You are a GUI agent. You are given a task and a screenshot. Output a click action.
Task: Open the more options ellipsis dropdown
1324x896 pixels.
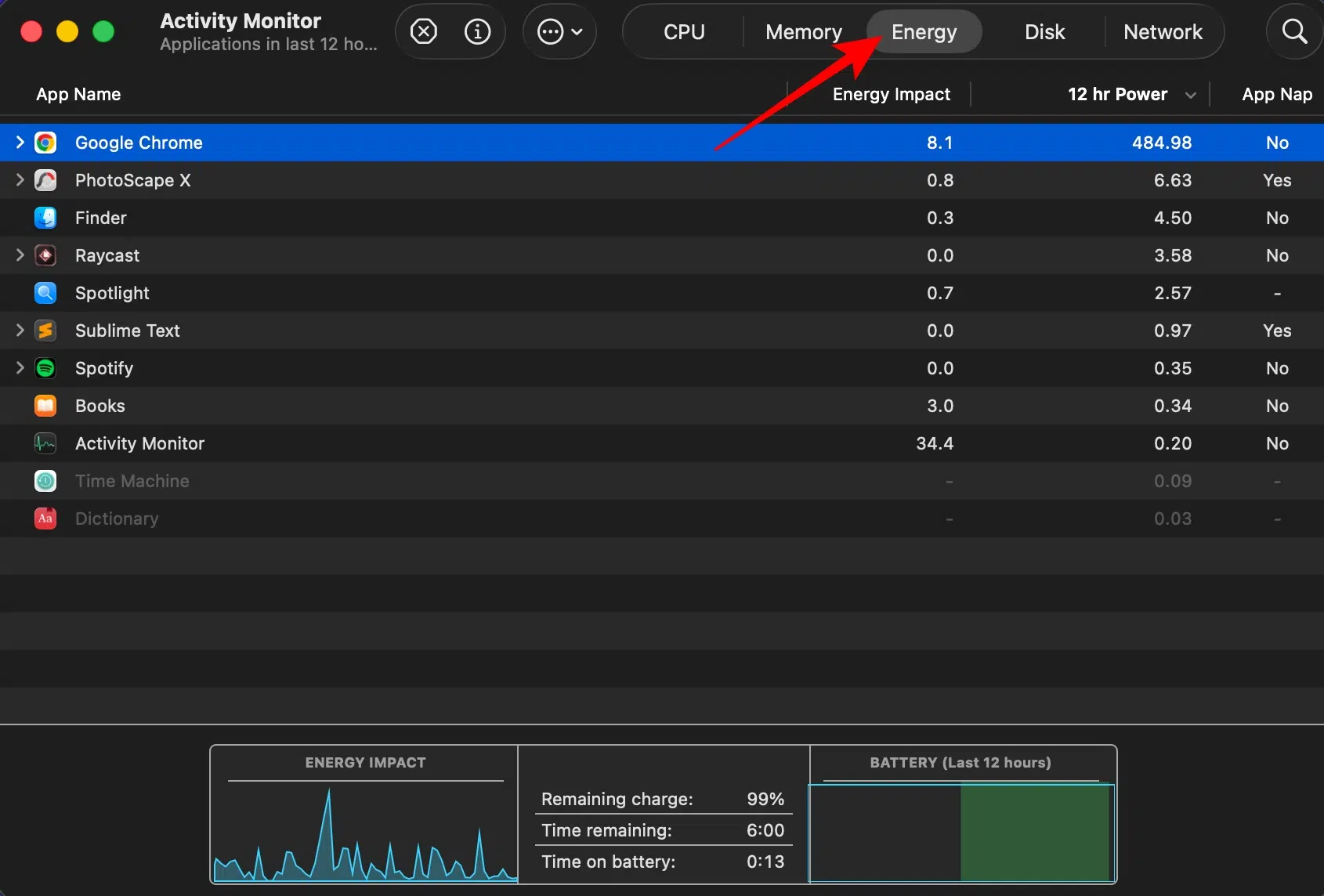(559, 32)
